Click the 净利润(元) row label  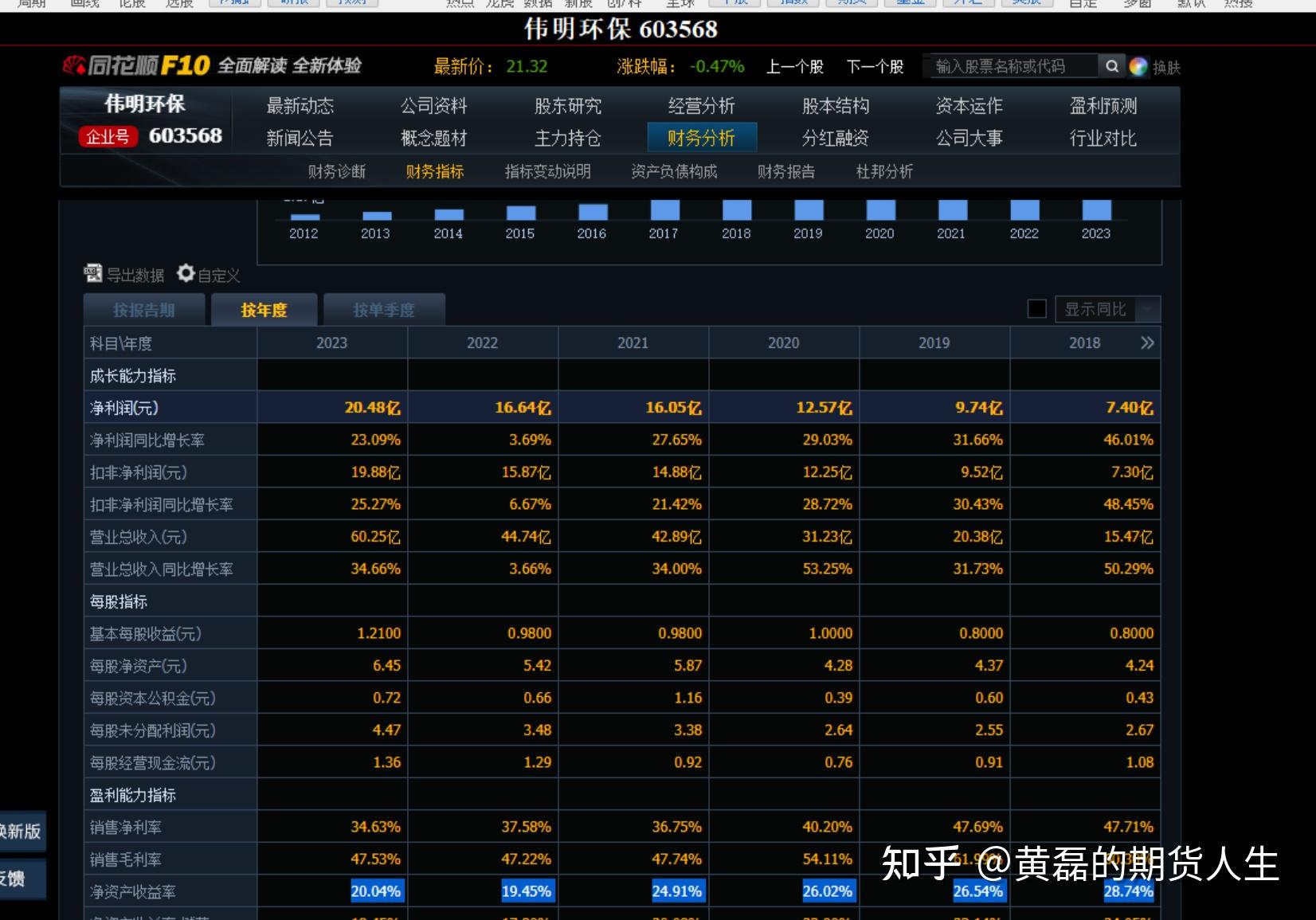point(124,409)
